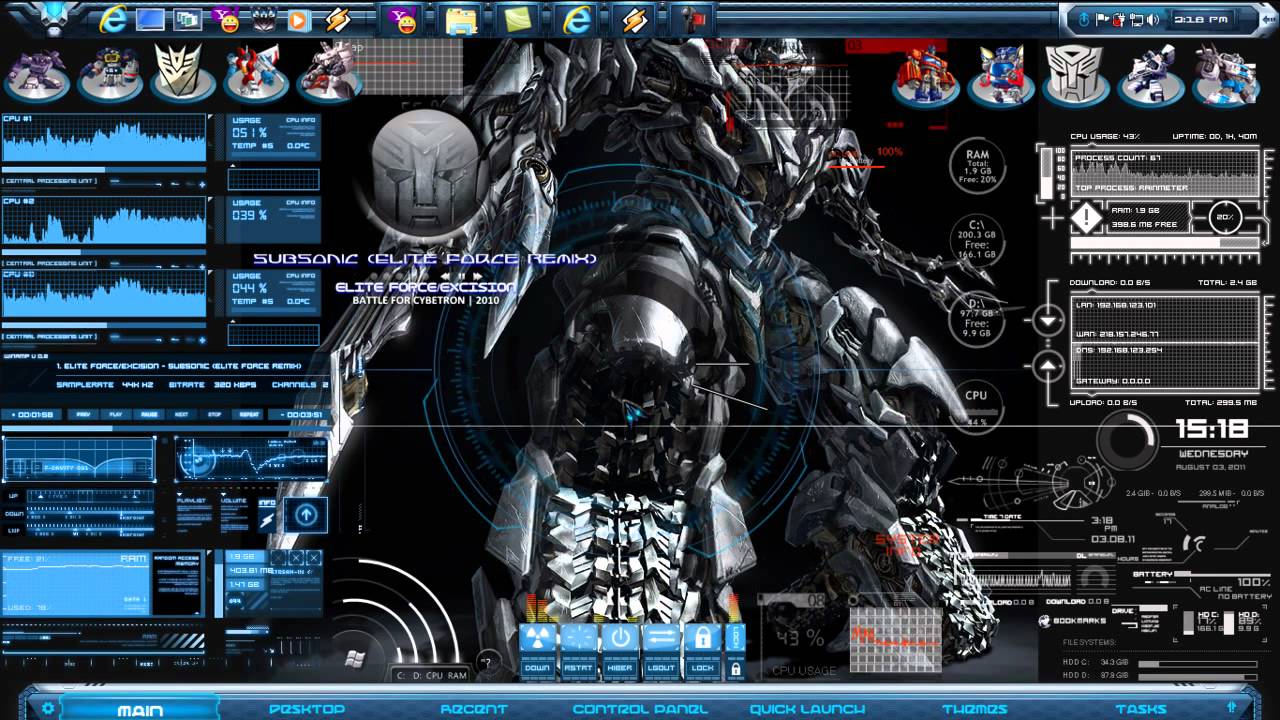This screenshot has height=720, width=1280.
Task: Click the up arrow beside TASKS
Action: [1232, 708]
